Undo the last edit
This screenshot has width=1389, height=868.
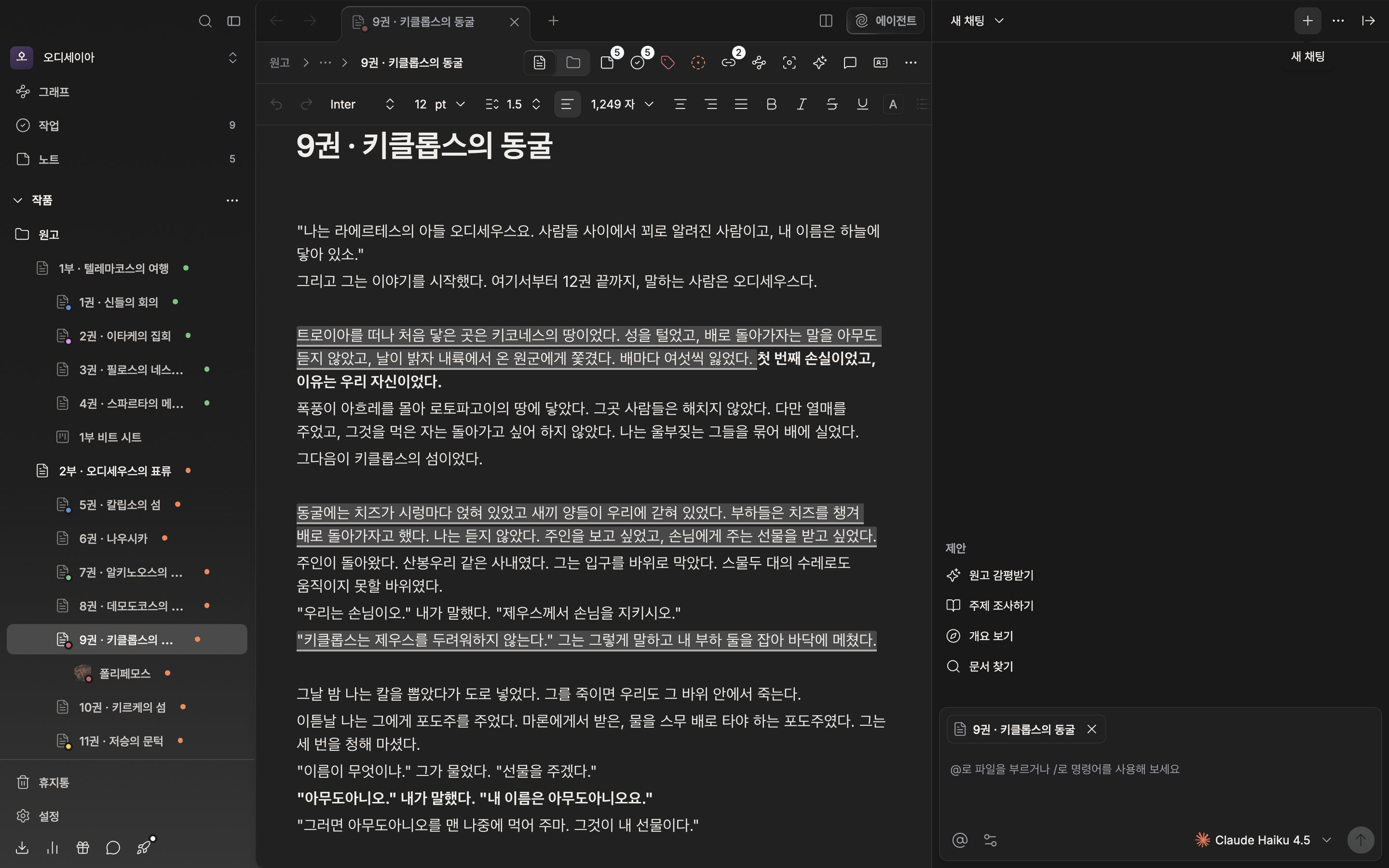276,104
